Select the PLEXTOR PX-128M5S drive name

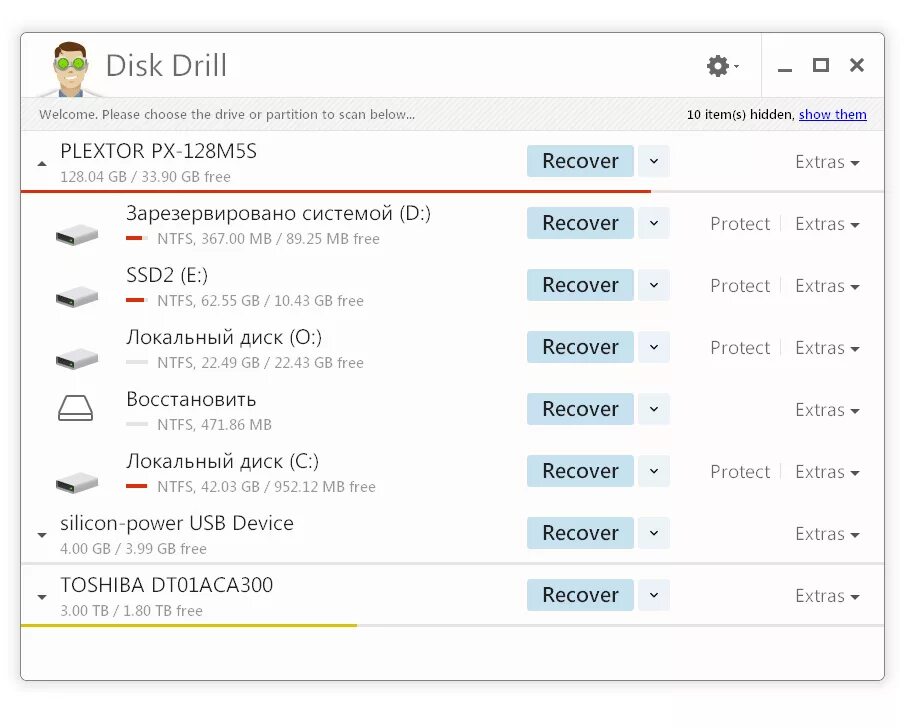158,151
